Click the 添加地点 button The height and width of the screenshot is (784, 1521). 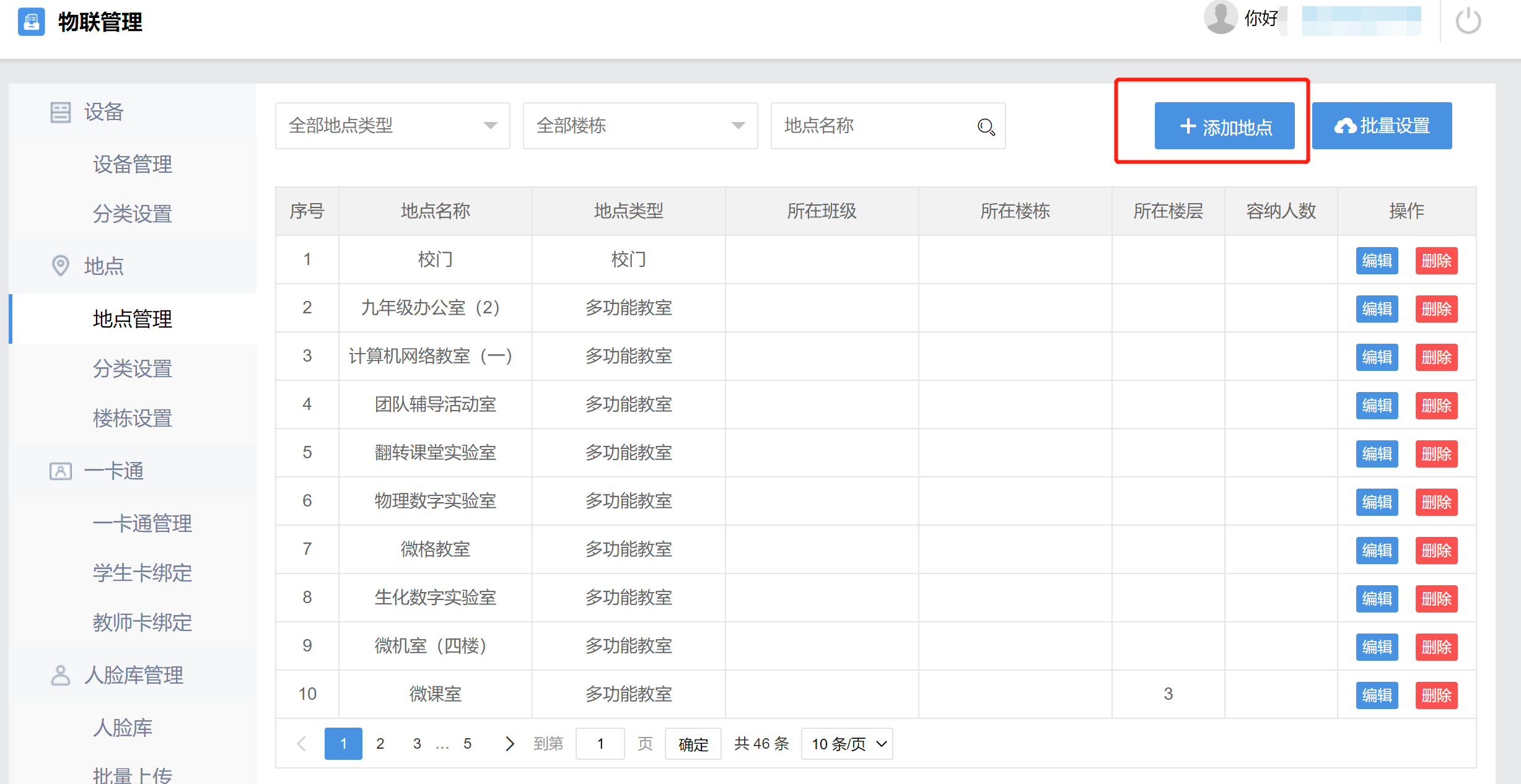tap(1224, 126)
